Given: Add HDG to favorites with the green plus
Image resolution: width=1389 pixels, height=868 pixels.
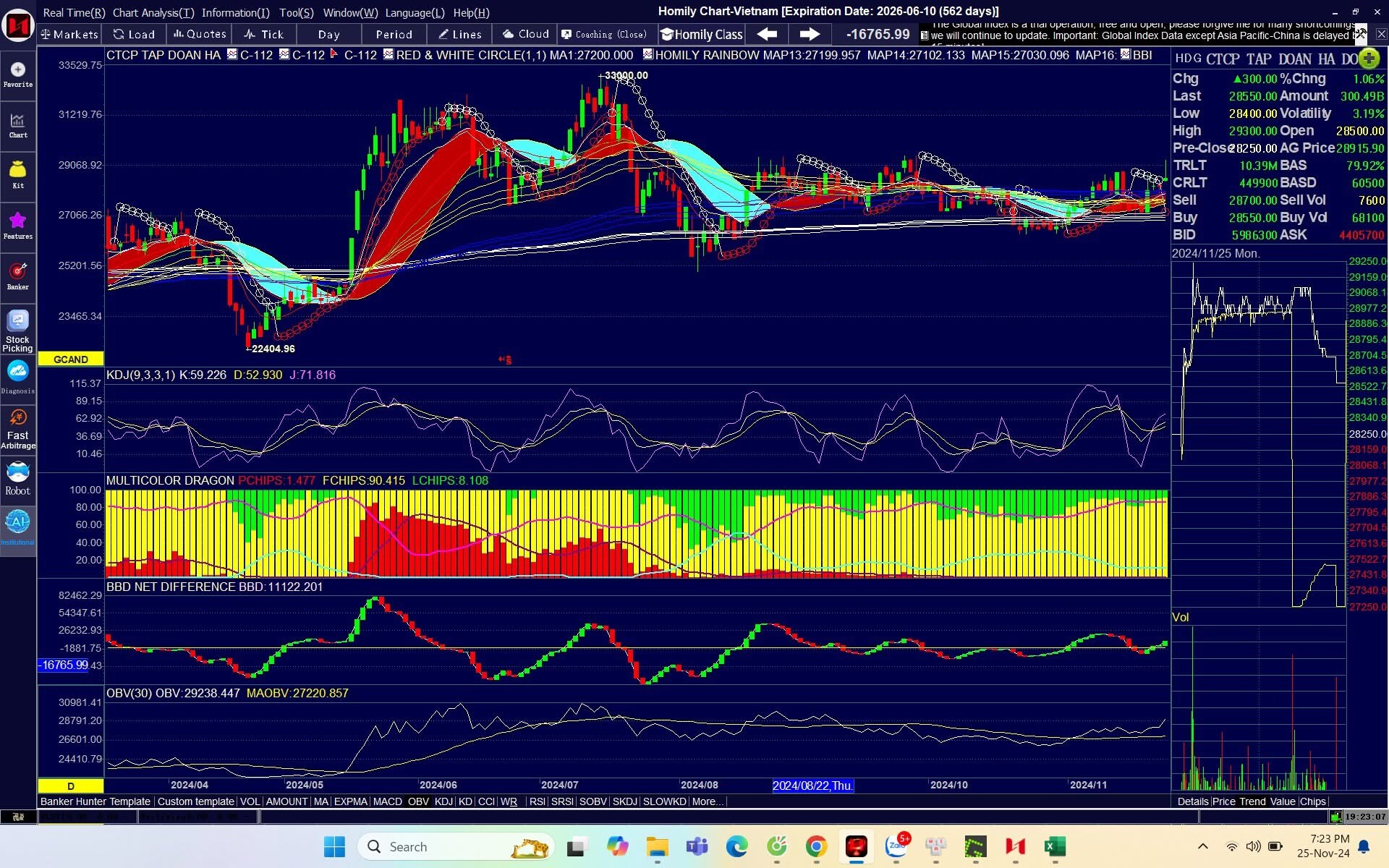Looking at the screenshot, I should 1369,59.
